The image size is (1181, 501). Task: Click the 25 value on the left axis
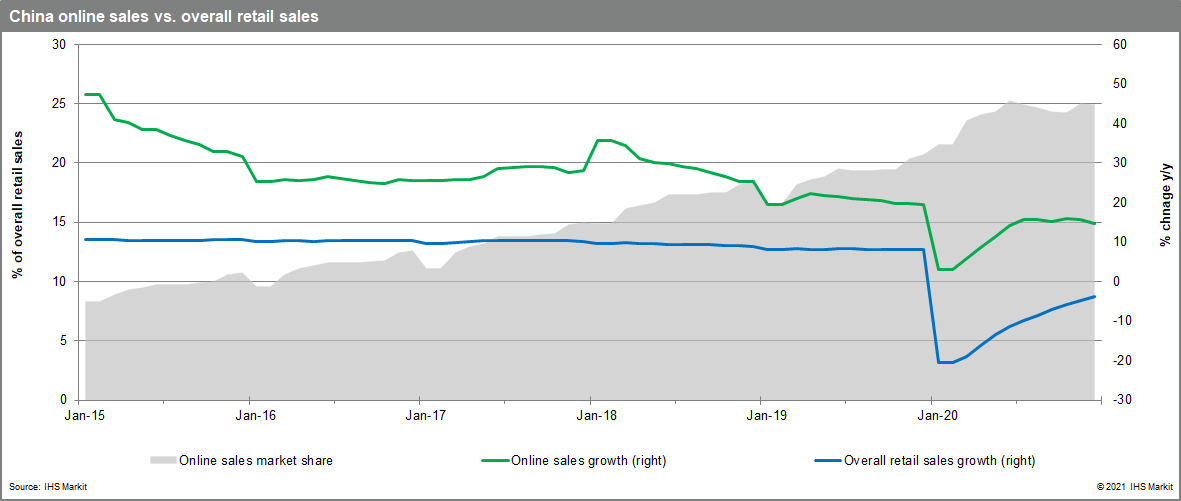click(x=57, y=104)
